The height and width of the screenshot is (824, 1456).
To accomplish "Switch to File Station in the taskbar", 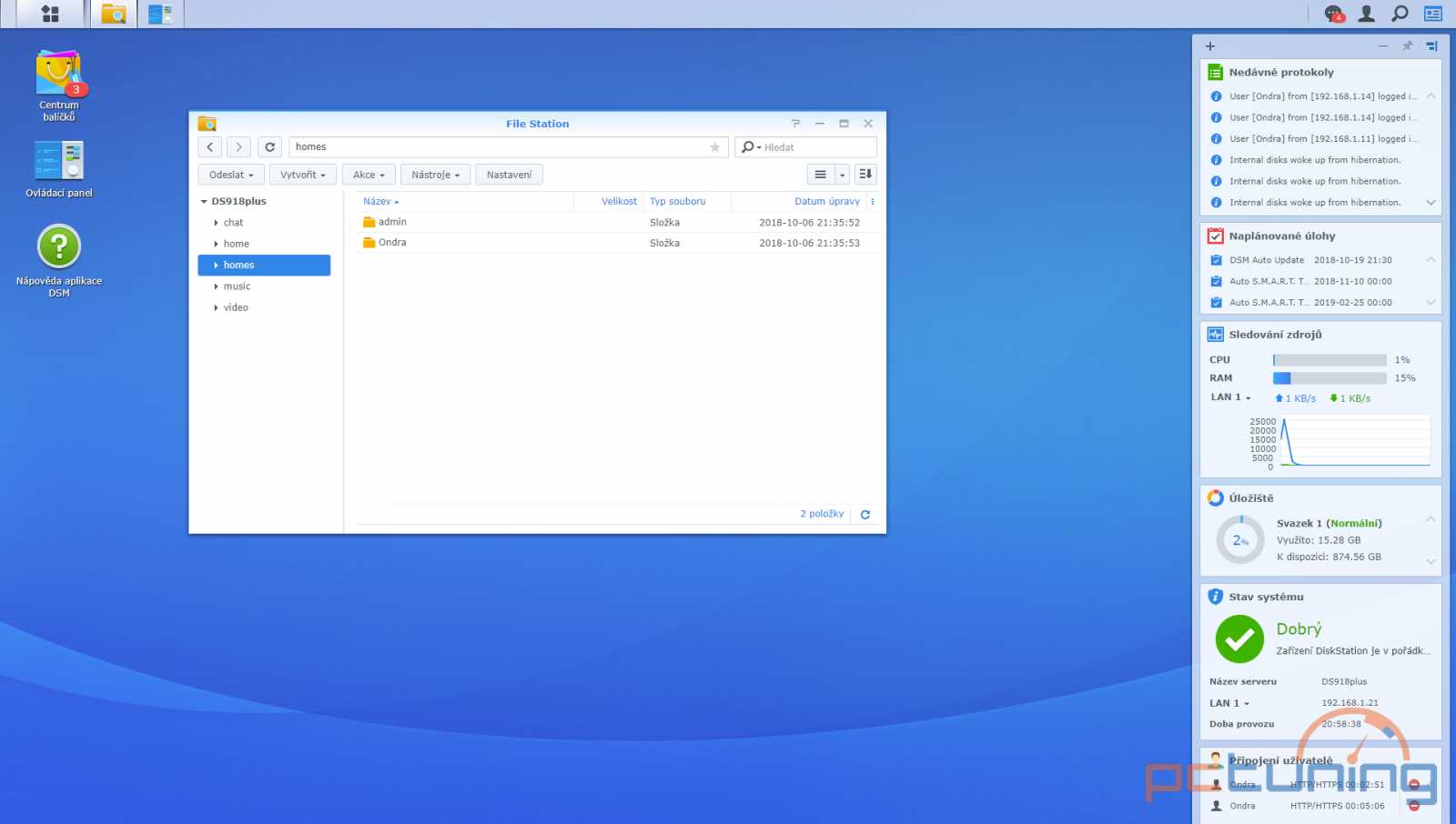I will point(114,14).
